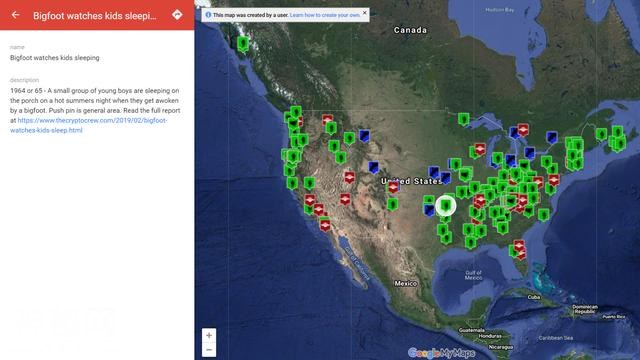The height and width of the screenshot is (360, 640).
Task: Open thecryptocrew.com Bigfoot report link
Action: click(88, 125)
